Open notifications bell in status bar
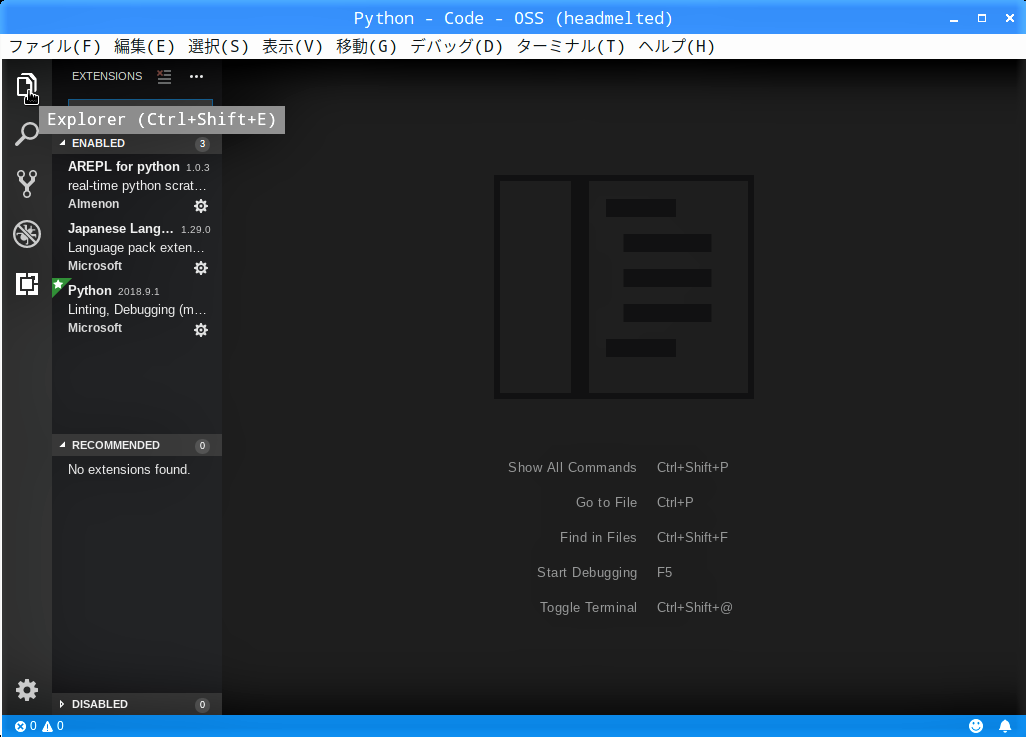The image size is (1026, 737). point(1005,726)
